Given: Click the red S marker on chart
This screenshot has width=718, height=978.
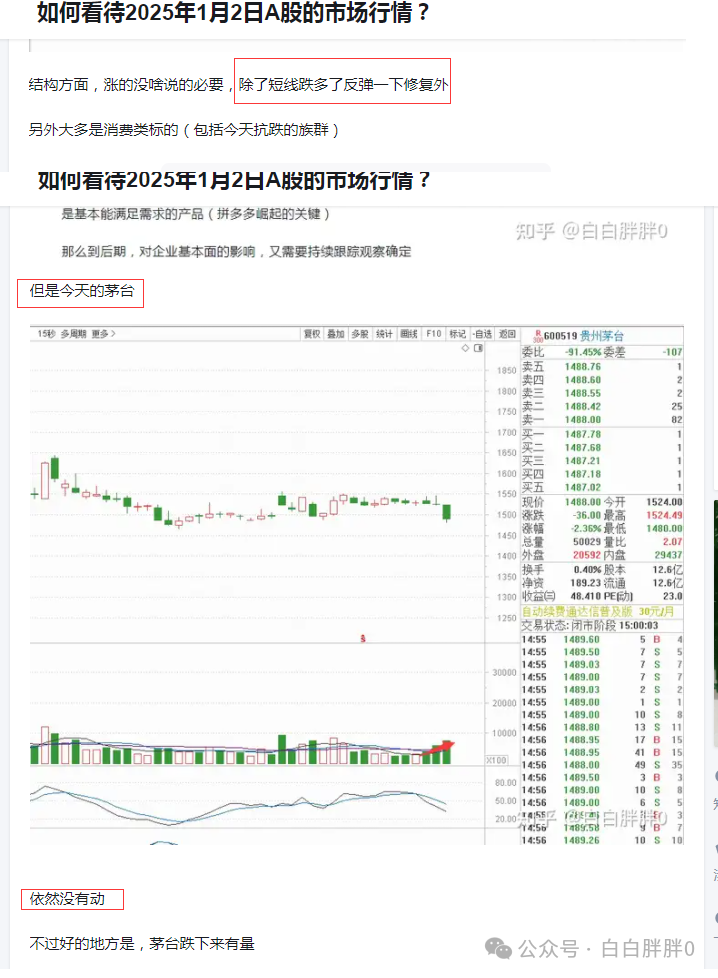Looking at the screenshot, I should pyautogui.click(x=362, y=638).
